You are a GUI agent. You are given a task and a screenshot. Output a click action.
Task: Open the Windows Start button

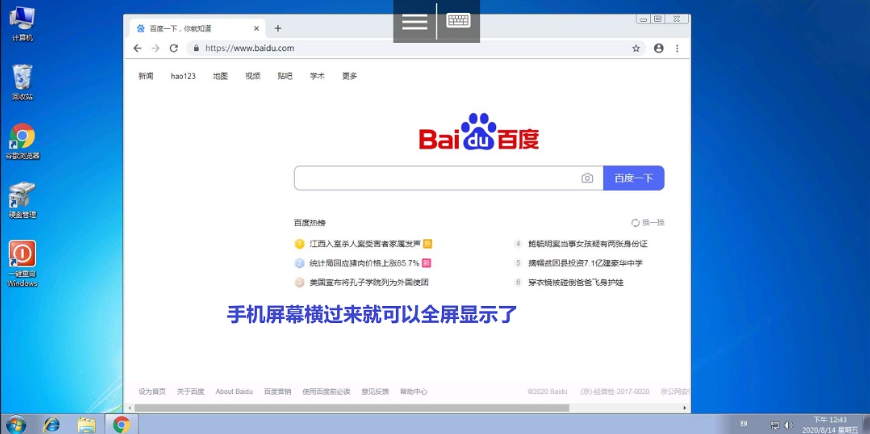pos(15,425)
